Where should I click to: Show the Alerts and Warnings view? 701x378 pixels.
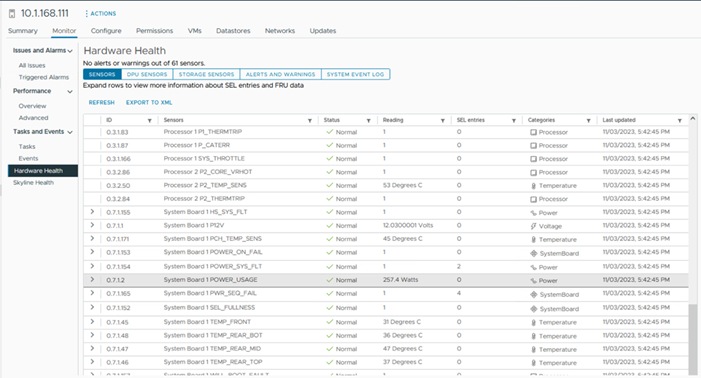tap(281, 74)
